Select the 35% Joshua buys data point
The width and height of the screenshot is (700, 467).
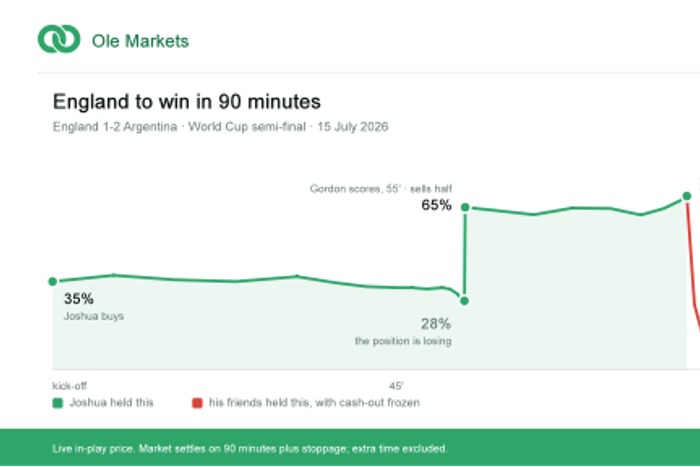tap(53, 281)
